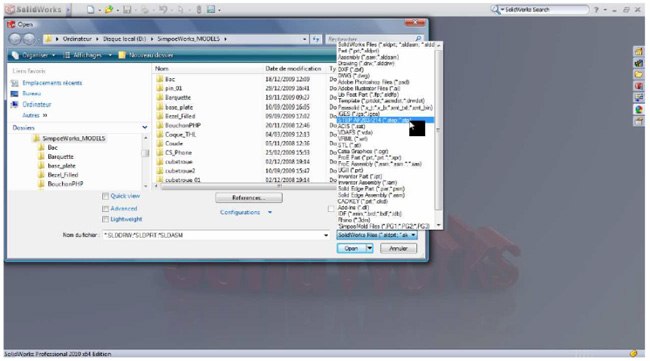The height and width of the screenshot is (361, 650).
Task: Open the Search task pane tab
Action: [x=639, y=86]
